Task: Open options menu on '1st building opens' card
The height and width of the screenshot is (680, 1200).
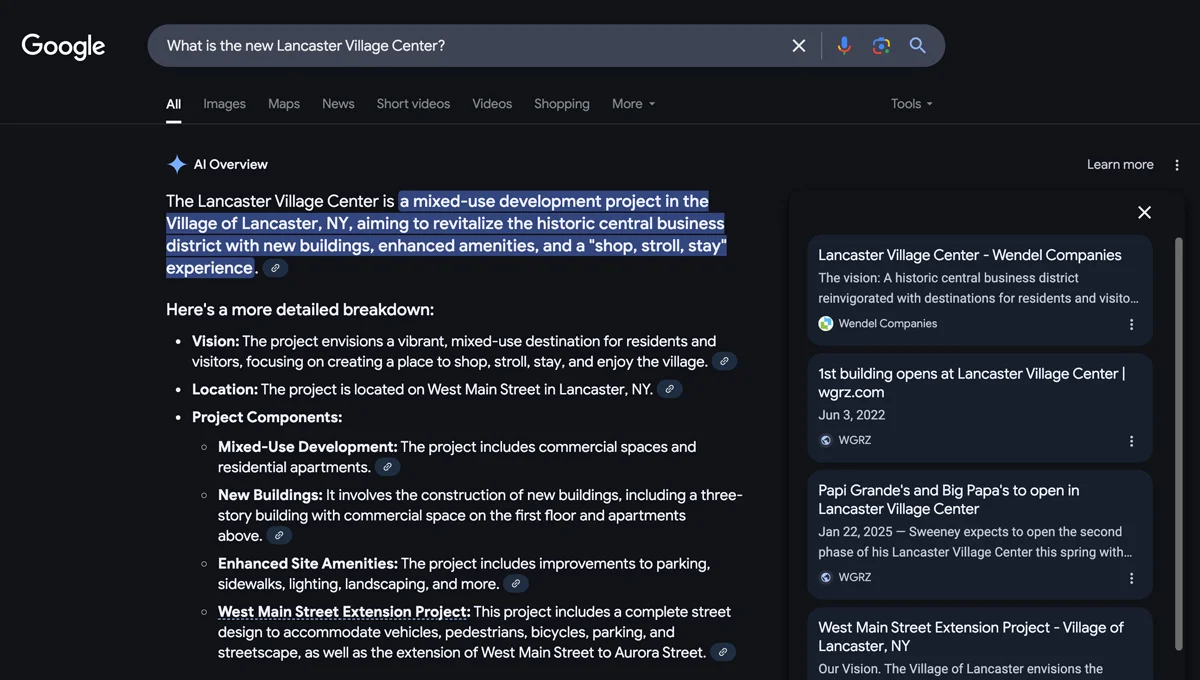Action: pos(1132,441)
